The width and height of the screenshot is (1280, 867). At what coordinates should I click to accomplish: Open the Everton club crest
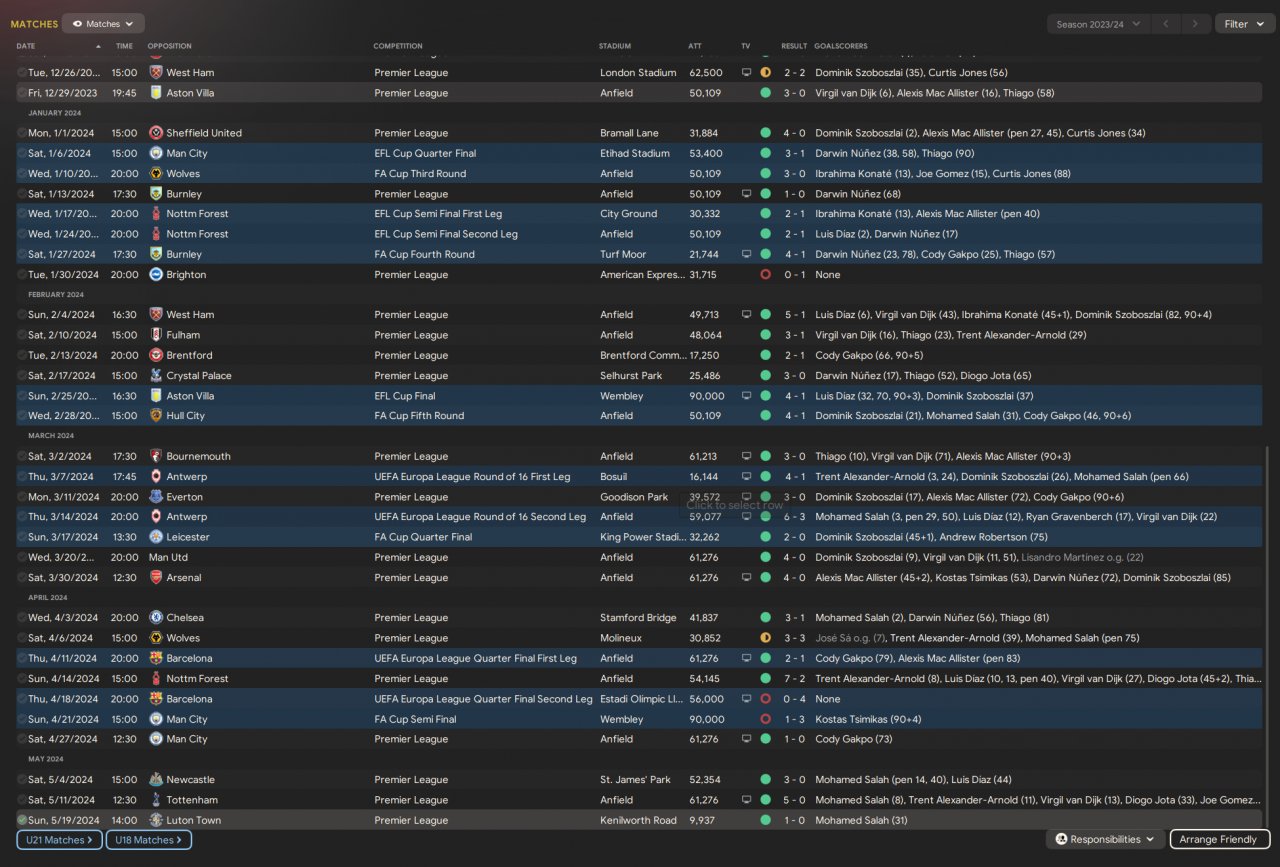tap(155, 497)
